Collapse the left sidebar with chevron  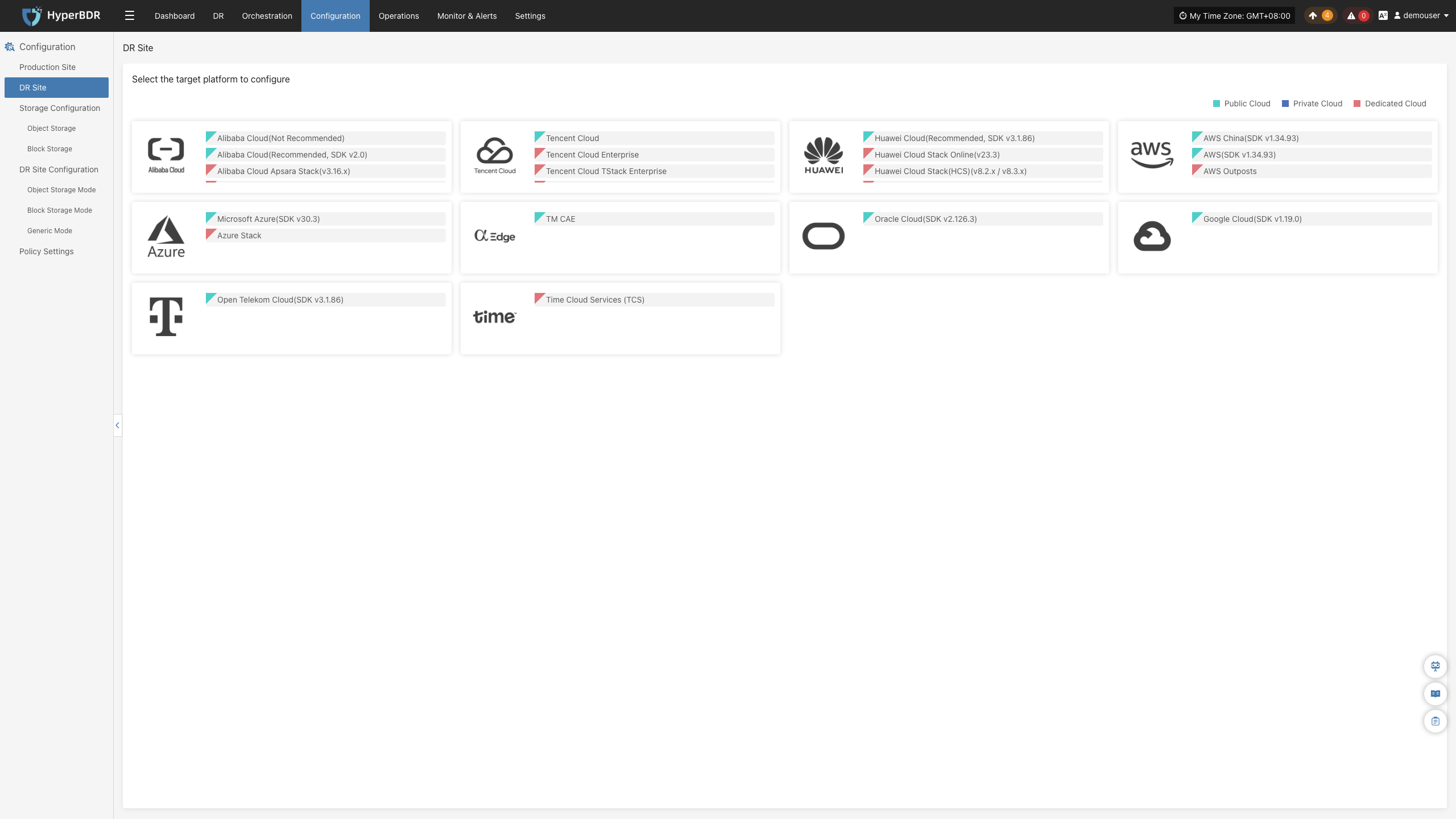[x=118, y=425]
